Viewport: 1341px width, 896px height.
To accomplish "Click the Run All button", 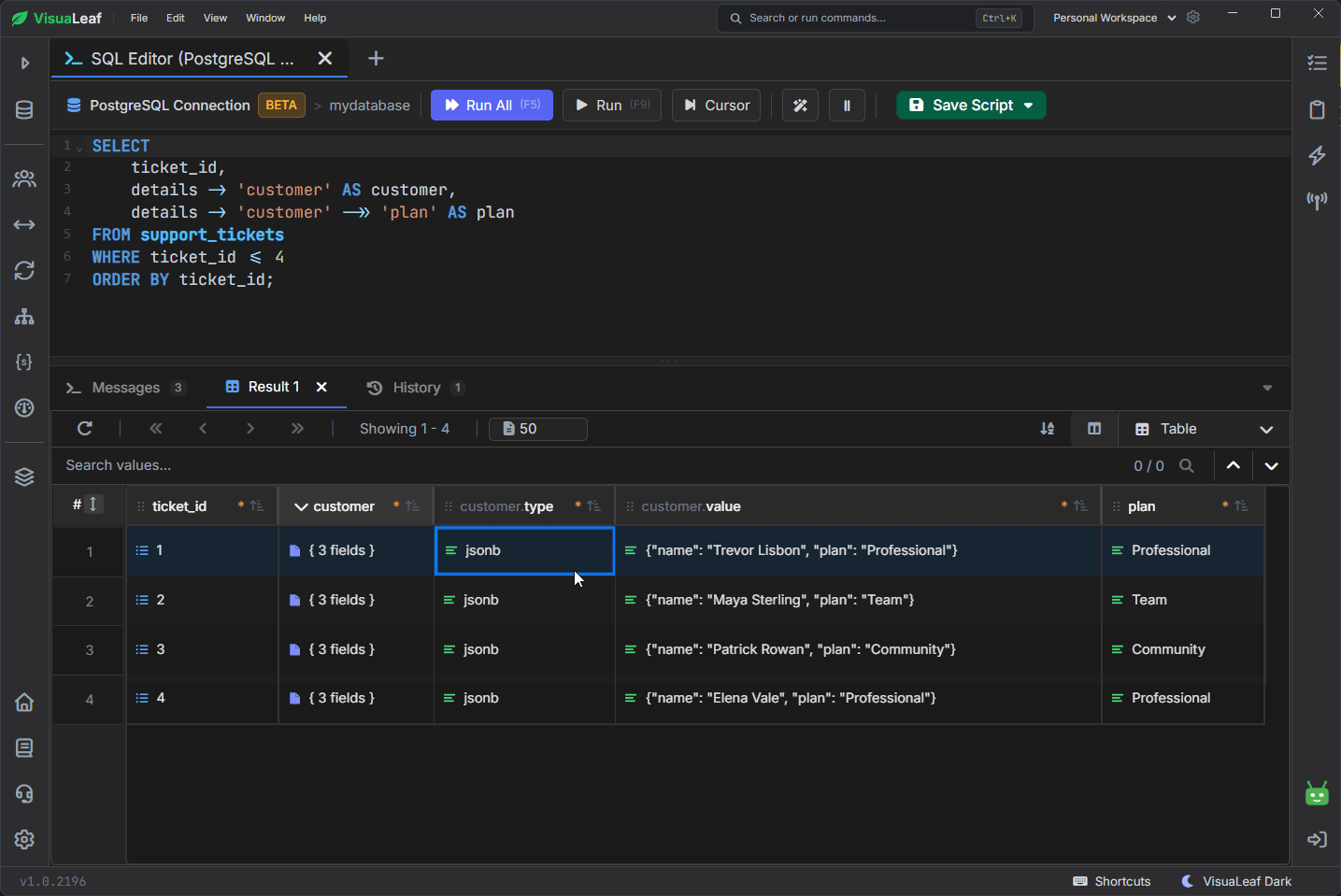I will tap(492, 106).
